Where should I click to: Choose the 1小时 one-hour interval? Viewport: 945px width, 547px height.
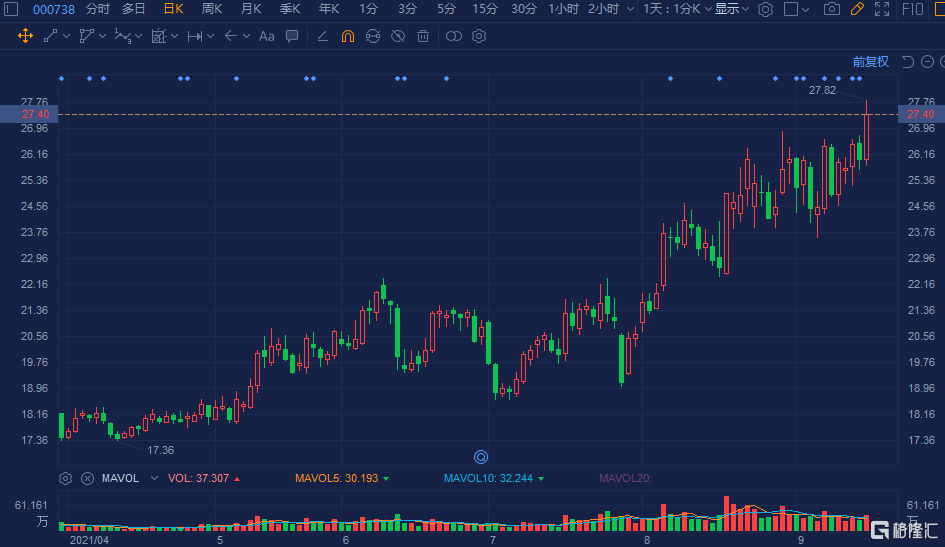click(564, 9)
